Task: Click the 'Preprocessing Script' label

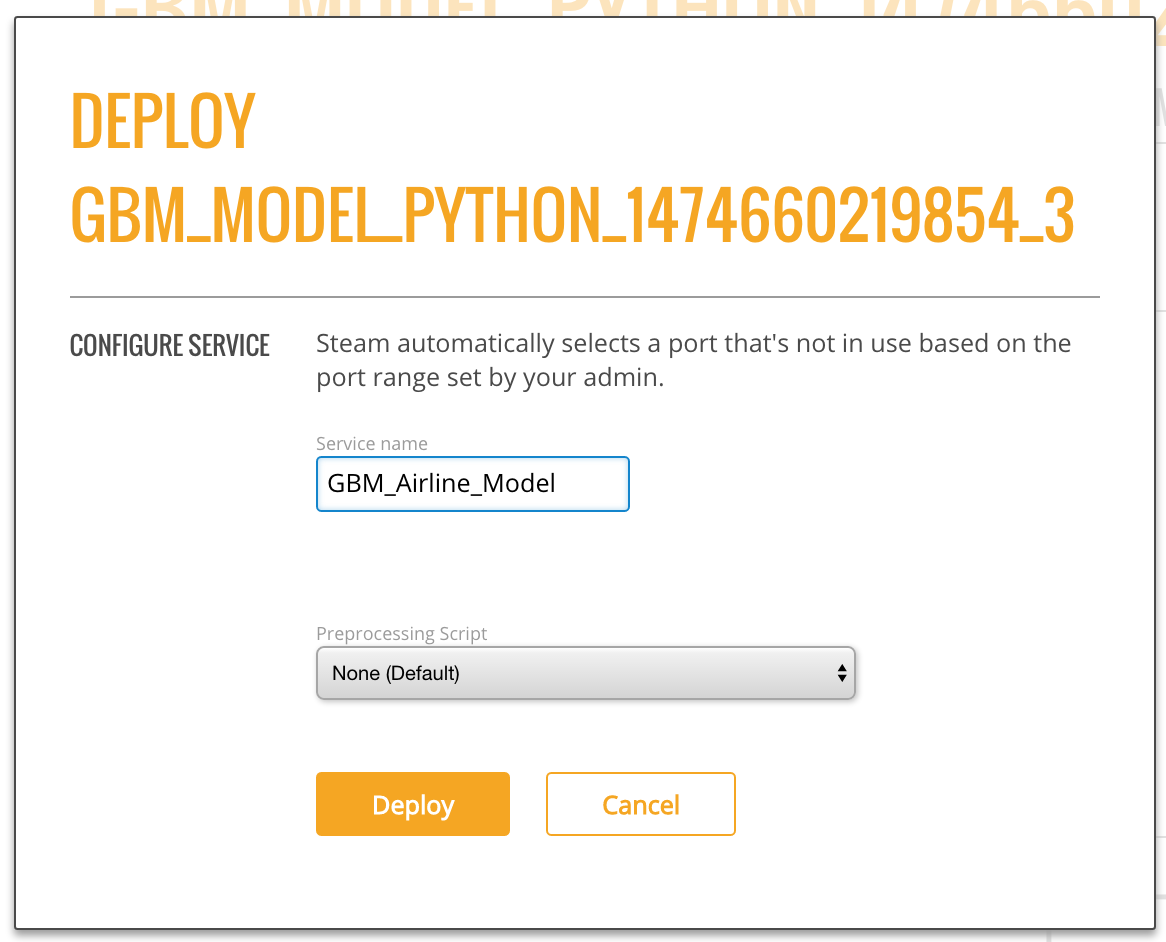Action: (401, 634)
